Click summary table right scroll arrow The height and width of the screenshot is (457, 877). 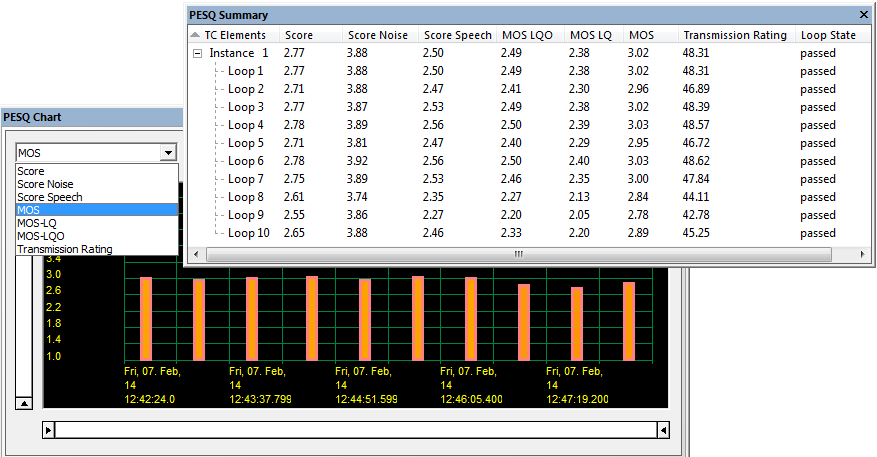coord(862,254)
